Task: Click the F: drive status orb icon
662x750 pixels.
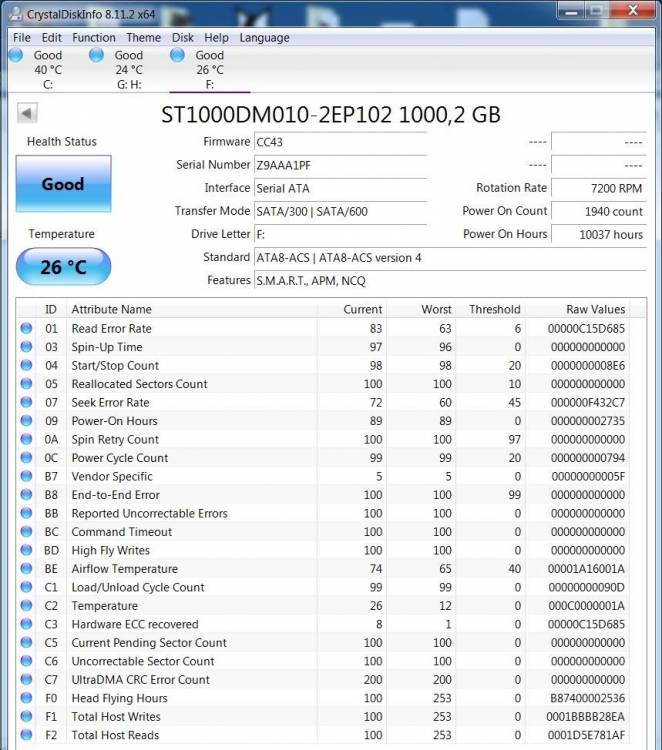Action: coord(177,55)
